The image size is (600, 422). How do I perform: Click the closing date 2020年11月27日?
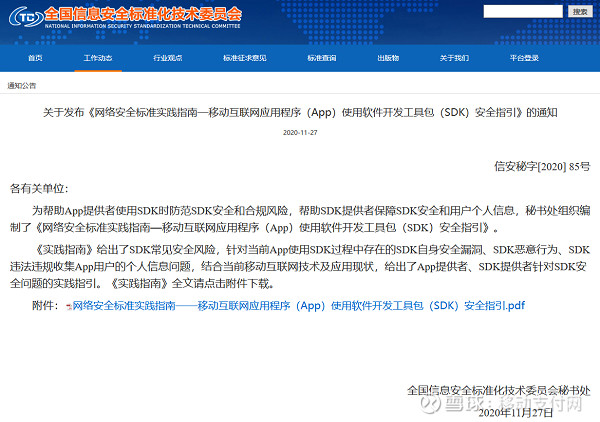click(x=515, y=413)
